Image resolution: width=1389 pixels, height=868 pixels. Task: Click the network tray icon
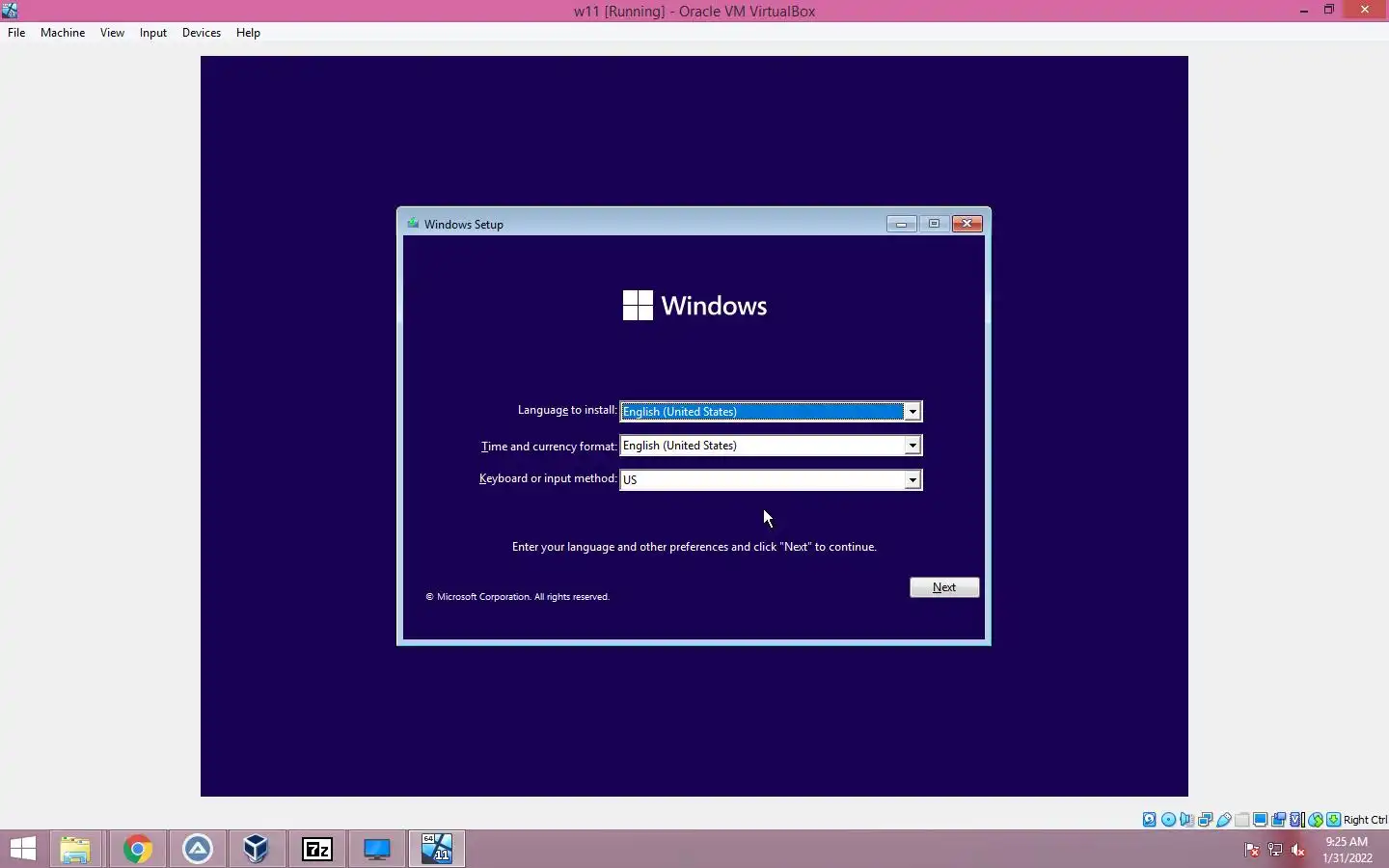(x=1274, y=850)
